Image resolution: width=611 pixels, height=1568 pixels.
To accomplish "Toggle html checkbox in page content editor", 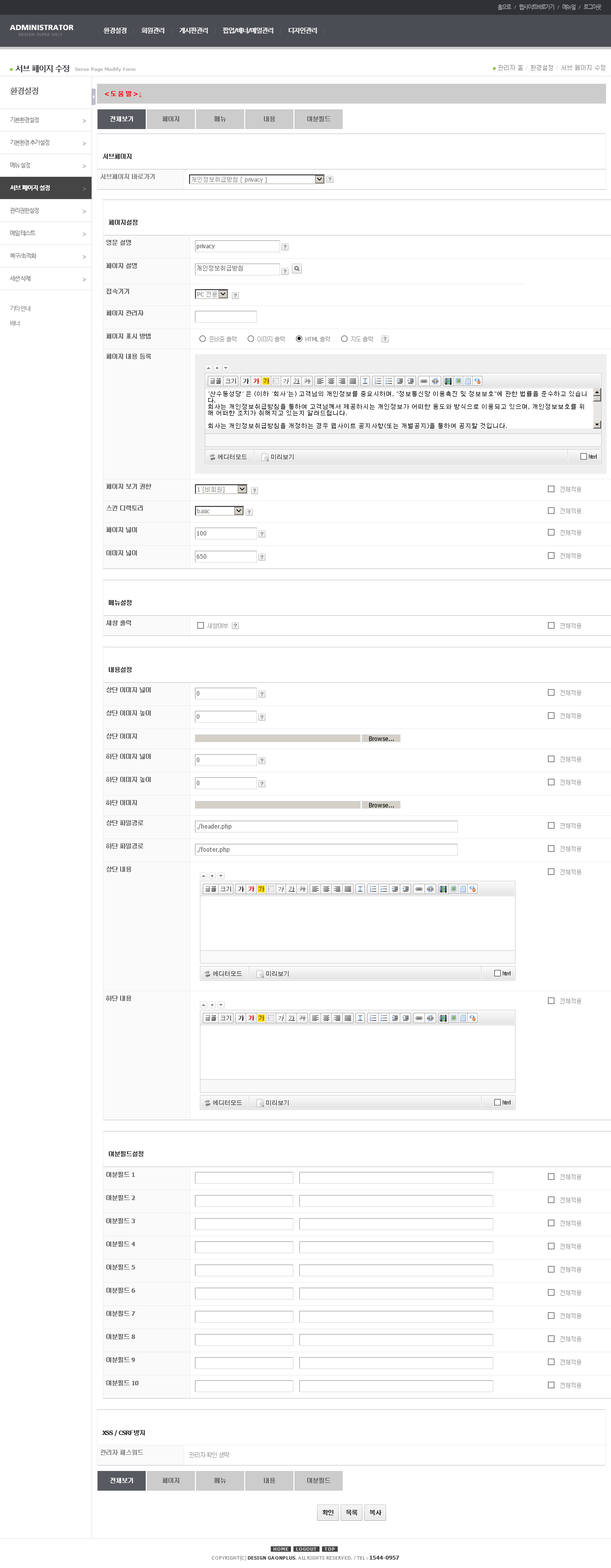I will click(583, 457).
